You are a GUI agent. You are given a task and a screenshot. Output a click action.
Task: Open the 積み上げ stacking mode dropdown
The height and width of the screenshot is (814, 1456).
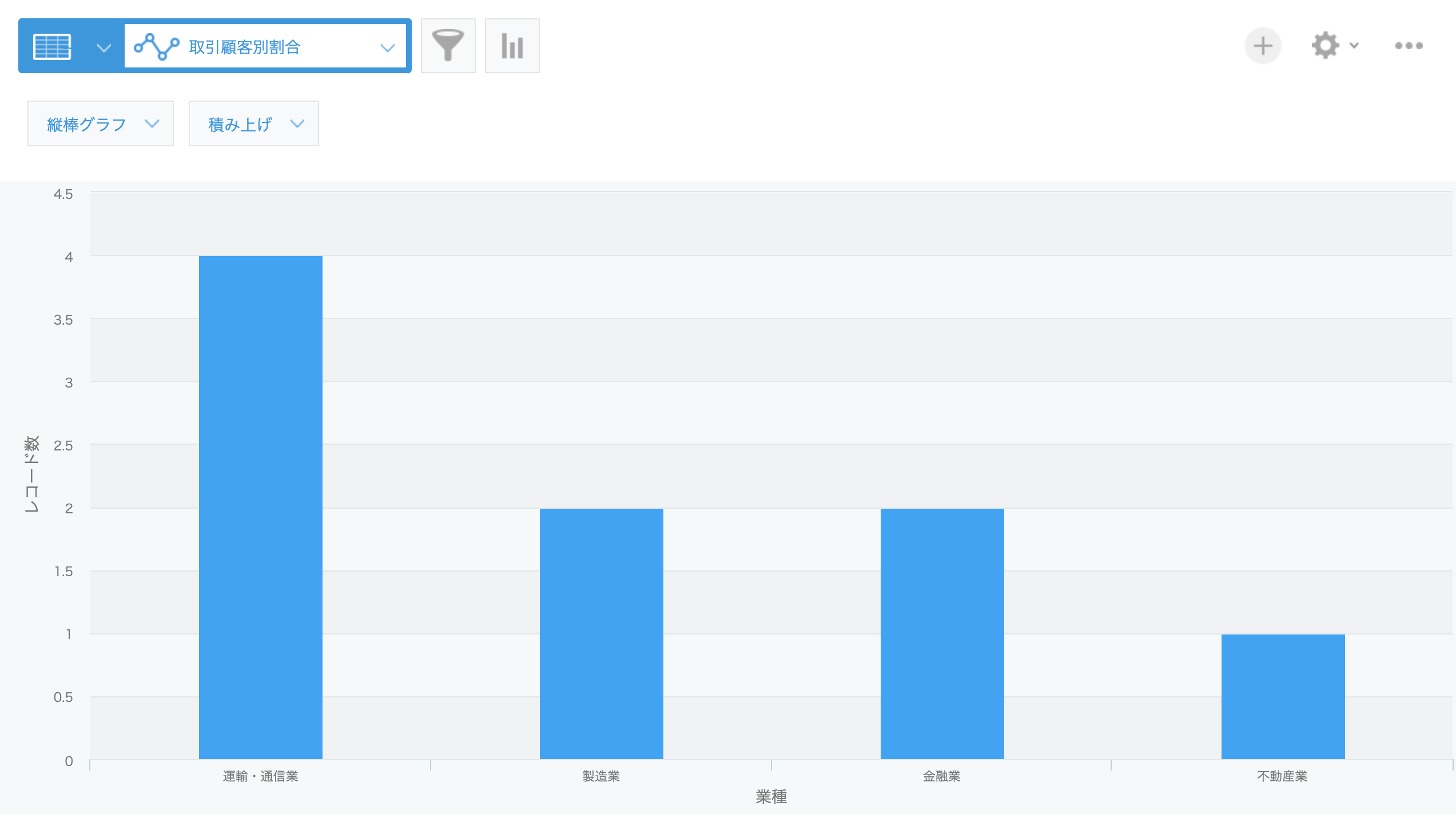point(254,123)
